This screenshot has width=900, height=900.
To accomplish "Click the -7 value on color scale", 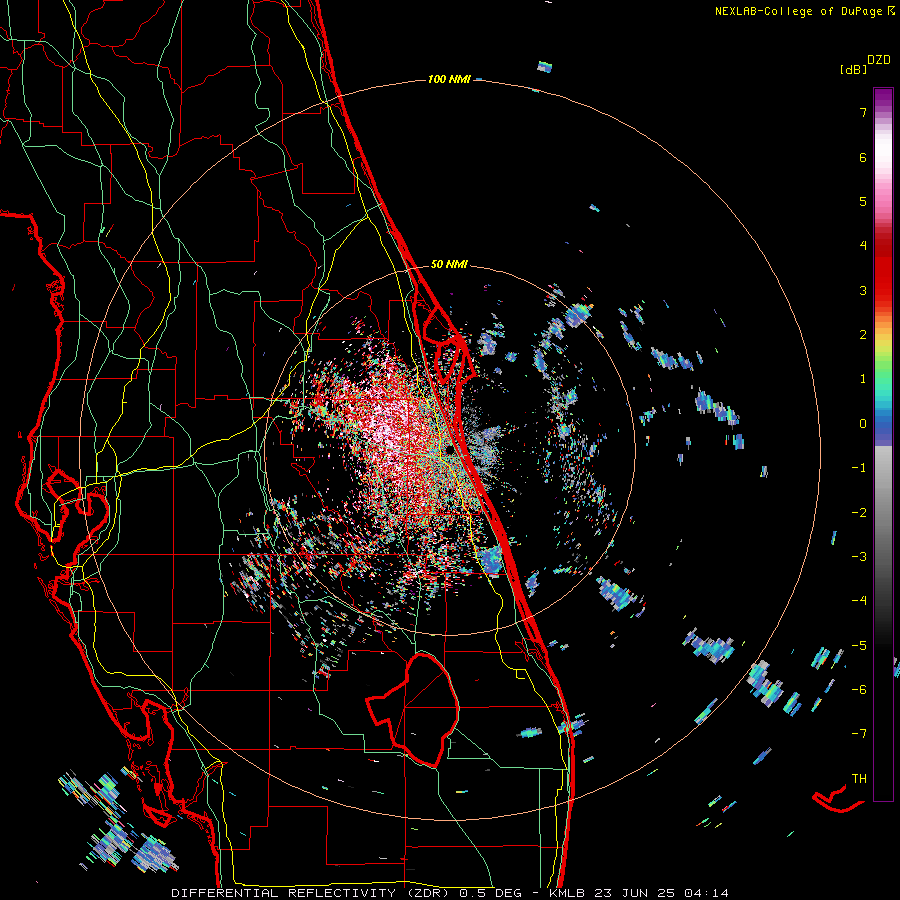I will click(859, 734).
